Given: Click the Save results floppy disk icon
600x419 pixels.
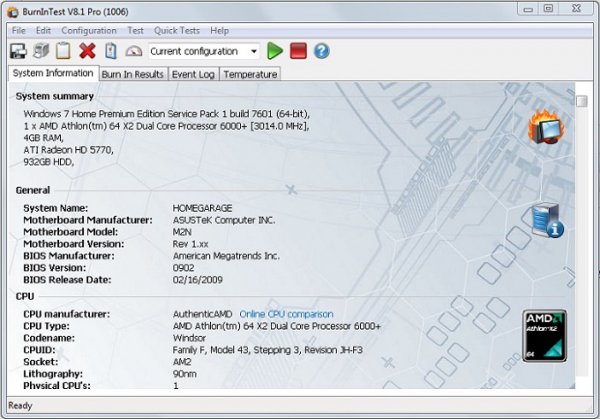Looking at the screenshot, I should [18, 51].
